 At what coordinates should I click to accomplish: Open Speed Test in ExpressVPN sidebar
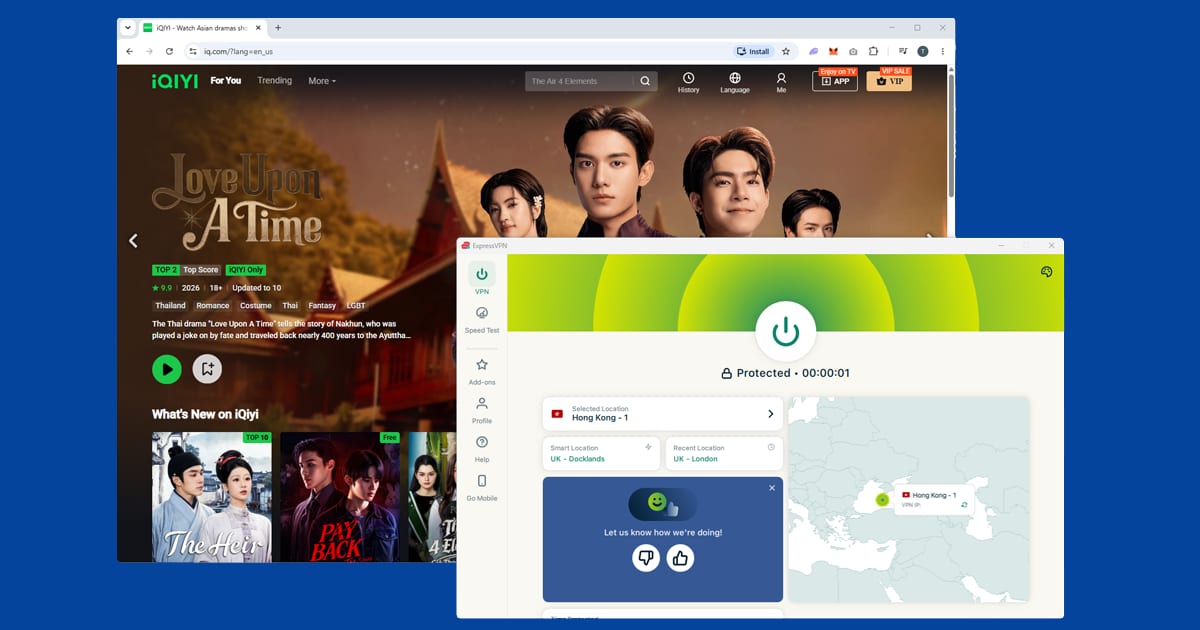482,320
